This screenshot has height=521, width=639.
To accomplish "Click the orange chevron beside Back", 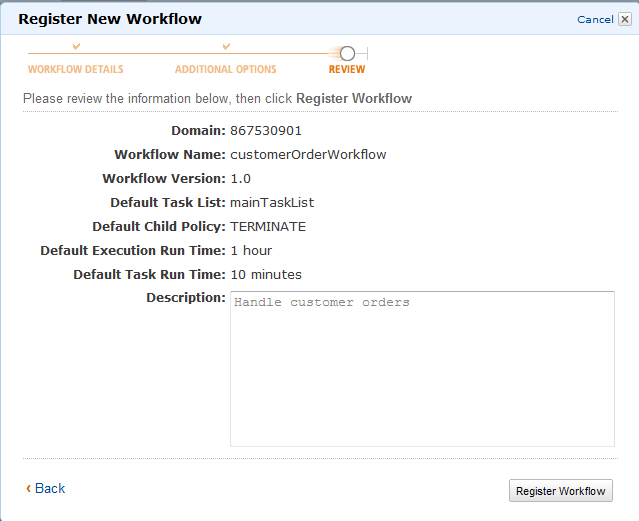I will 28,488.
